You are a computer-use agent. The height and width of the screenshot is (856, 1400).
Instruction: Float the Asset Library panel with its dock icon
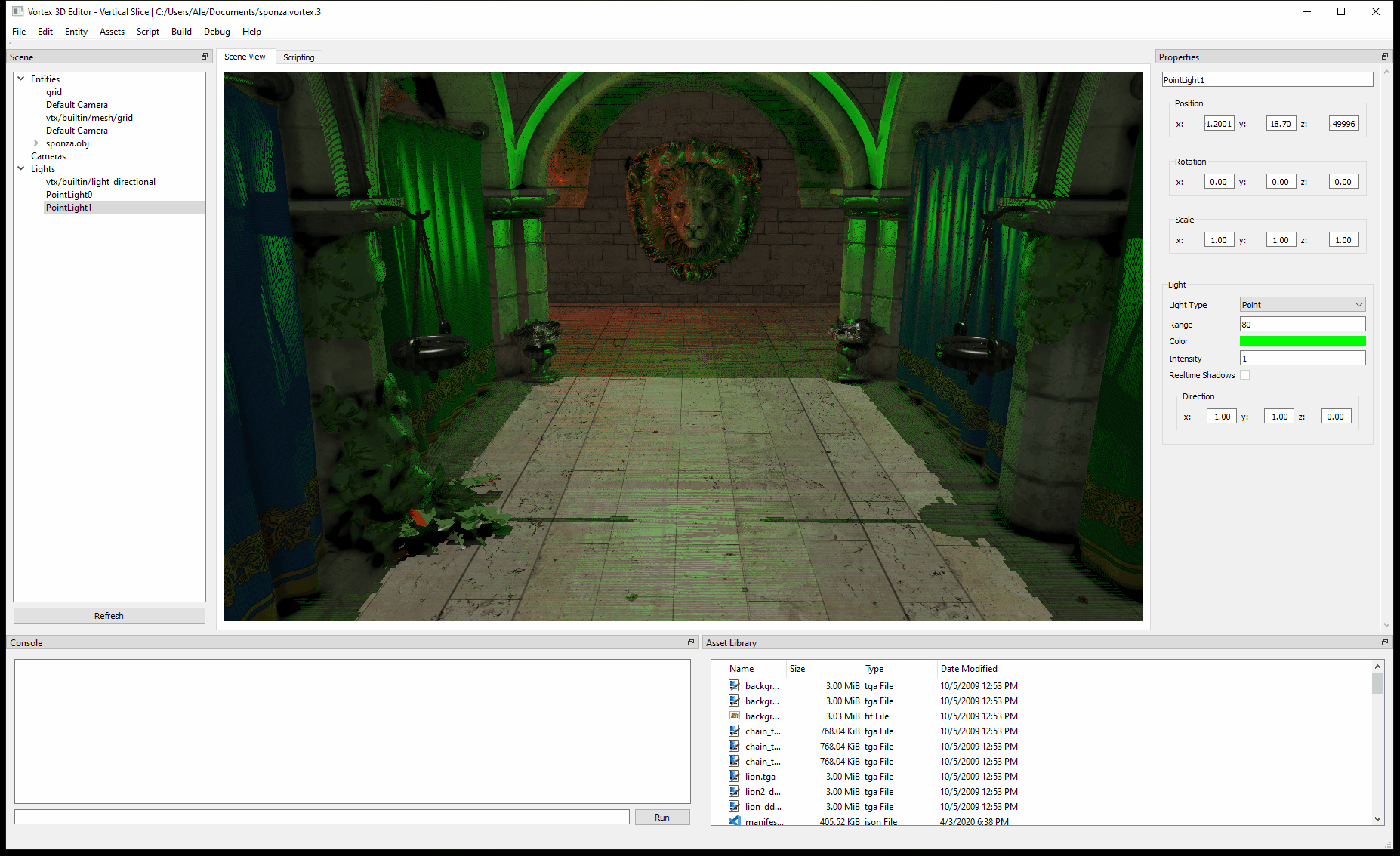pos(1384,642)
